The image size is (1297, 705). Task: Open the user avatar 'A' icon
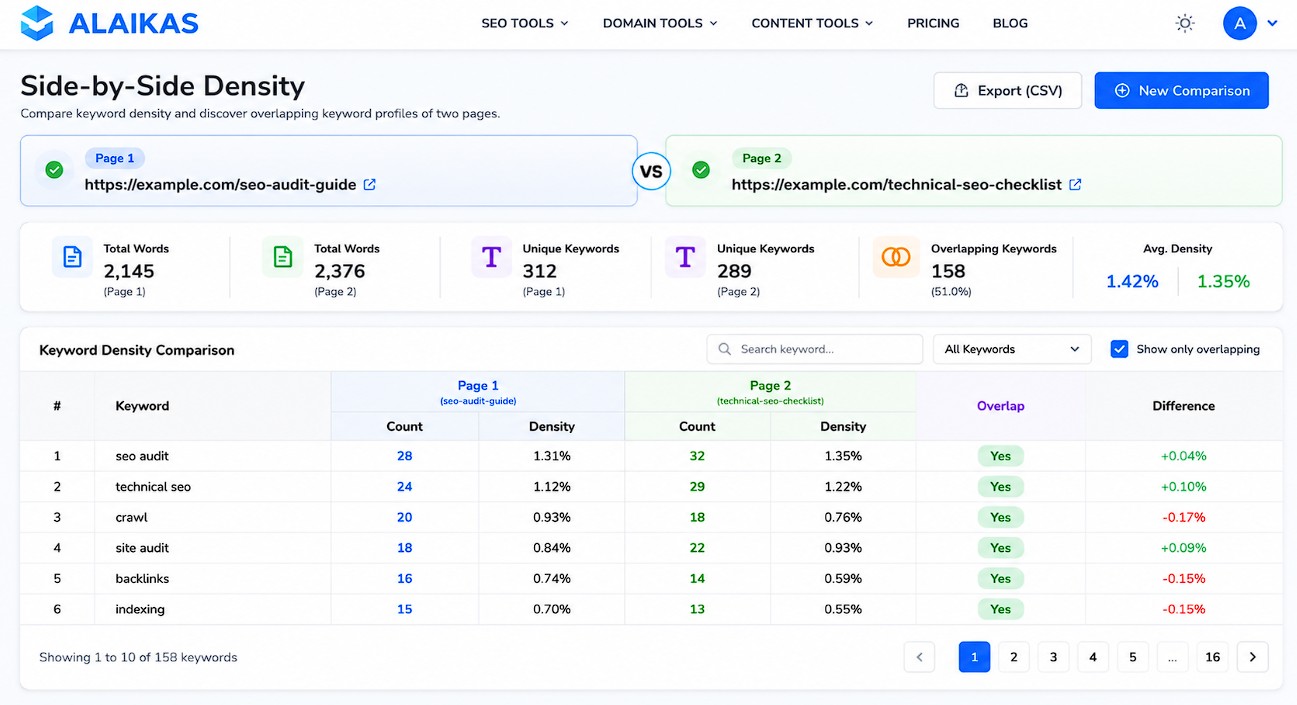pos(1240,23)
